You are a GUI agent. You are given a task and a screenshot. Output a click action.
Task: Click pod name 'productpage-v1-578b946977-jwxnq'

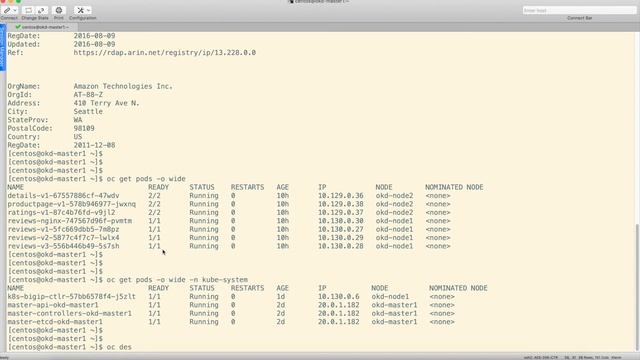[71, 204]
